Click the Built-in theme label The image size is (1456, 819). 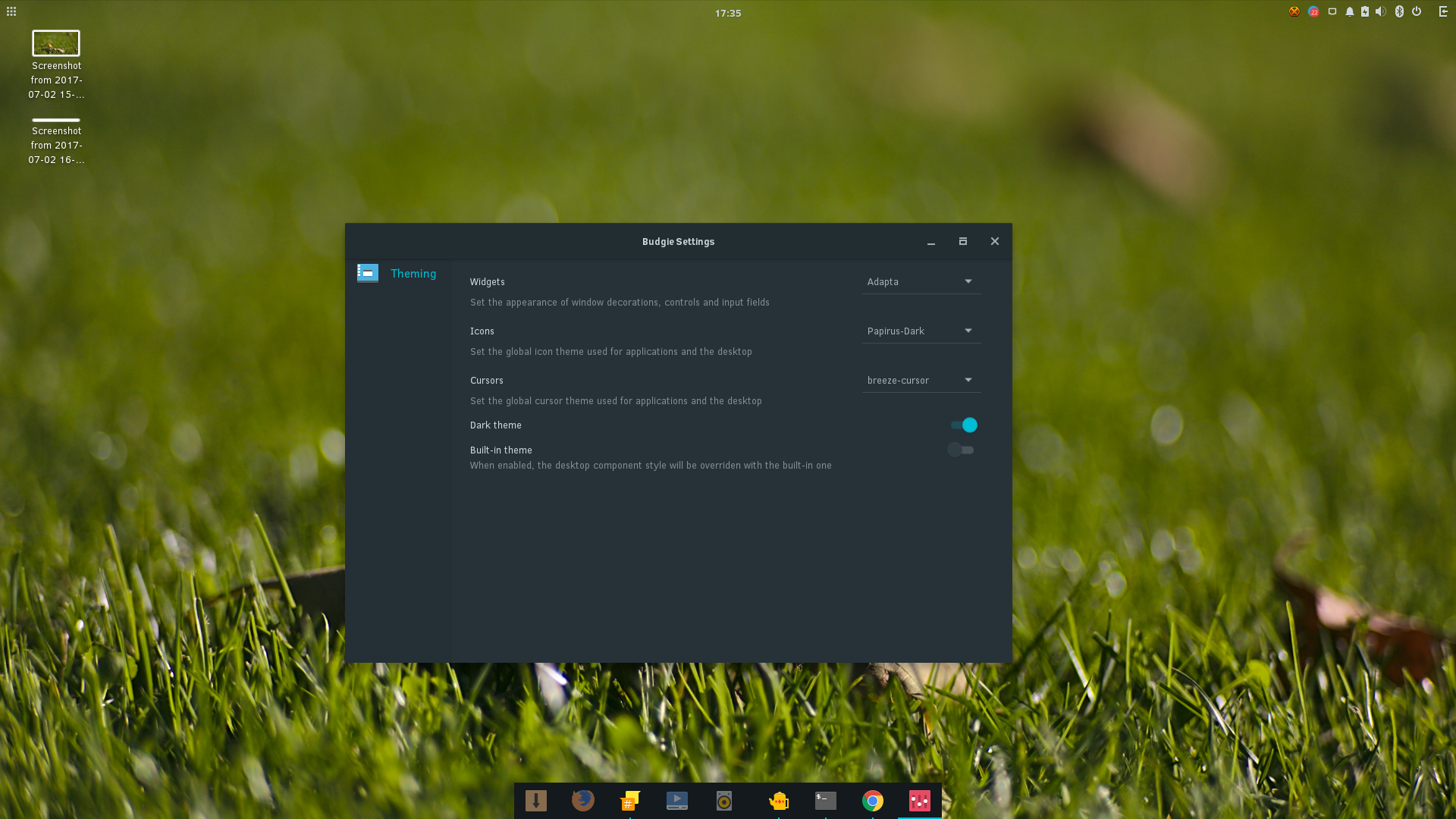tap(500, 450)
